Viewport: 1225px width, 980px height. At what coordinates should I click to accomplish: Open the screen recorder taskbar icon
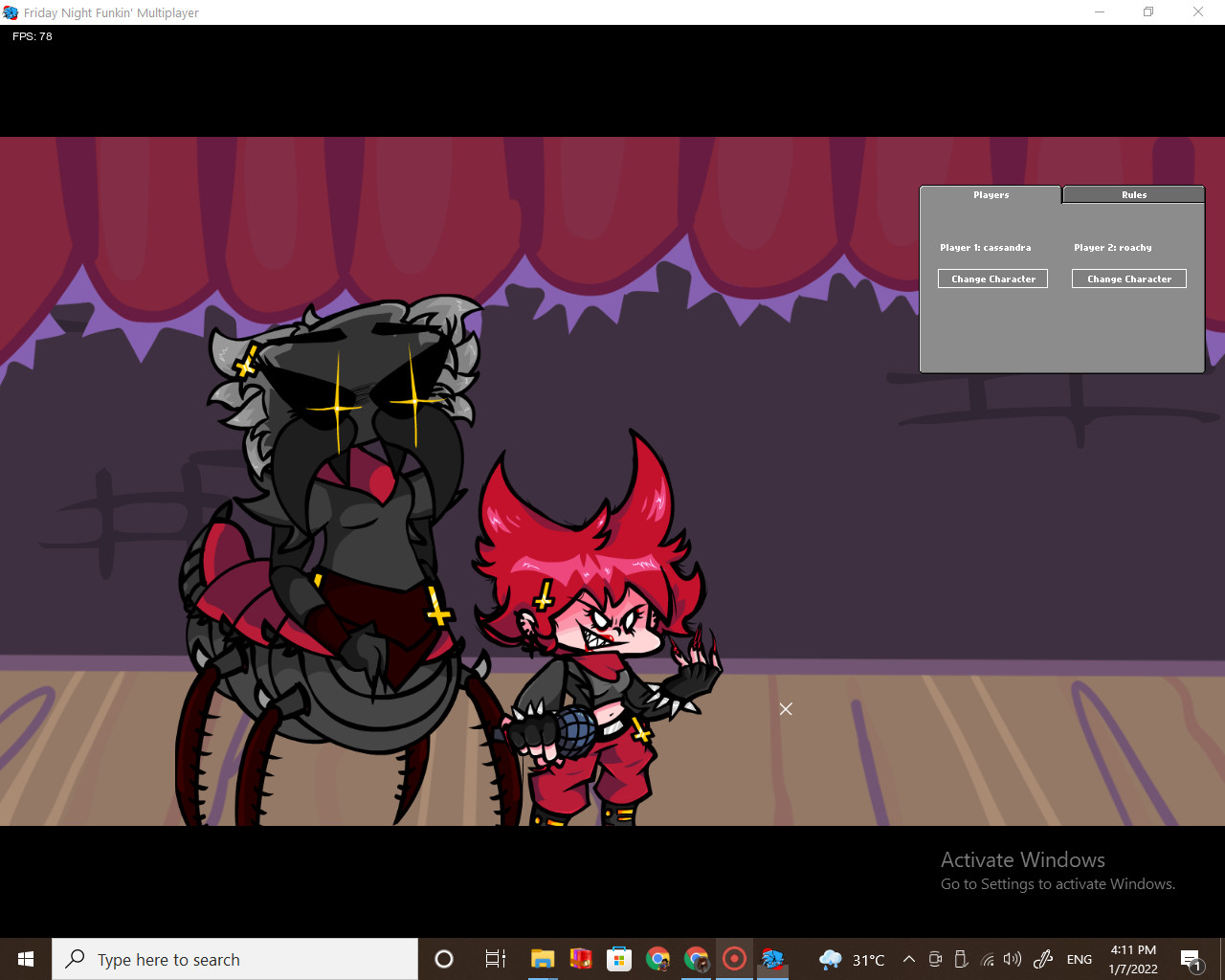coord(734,959)
